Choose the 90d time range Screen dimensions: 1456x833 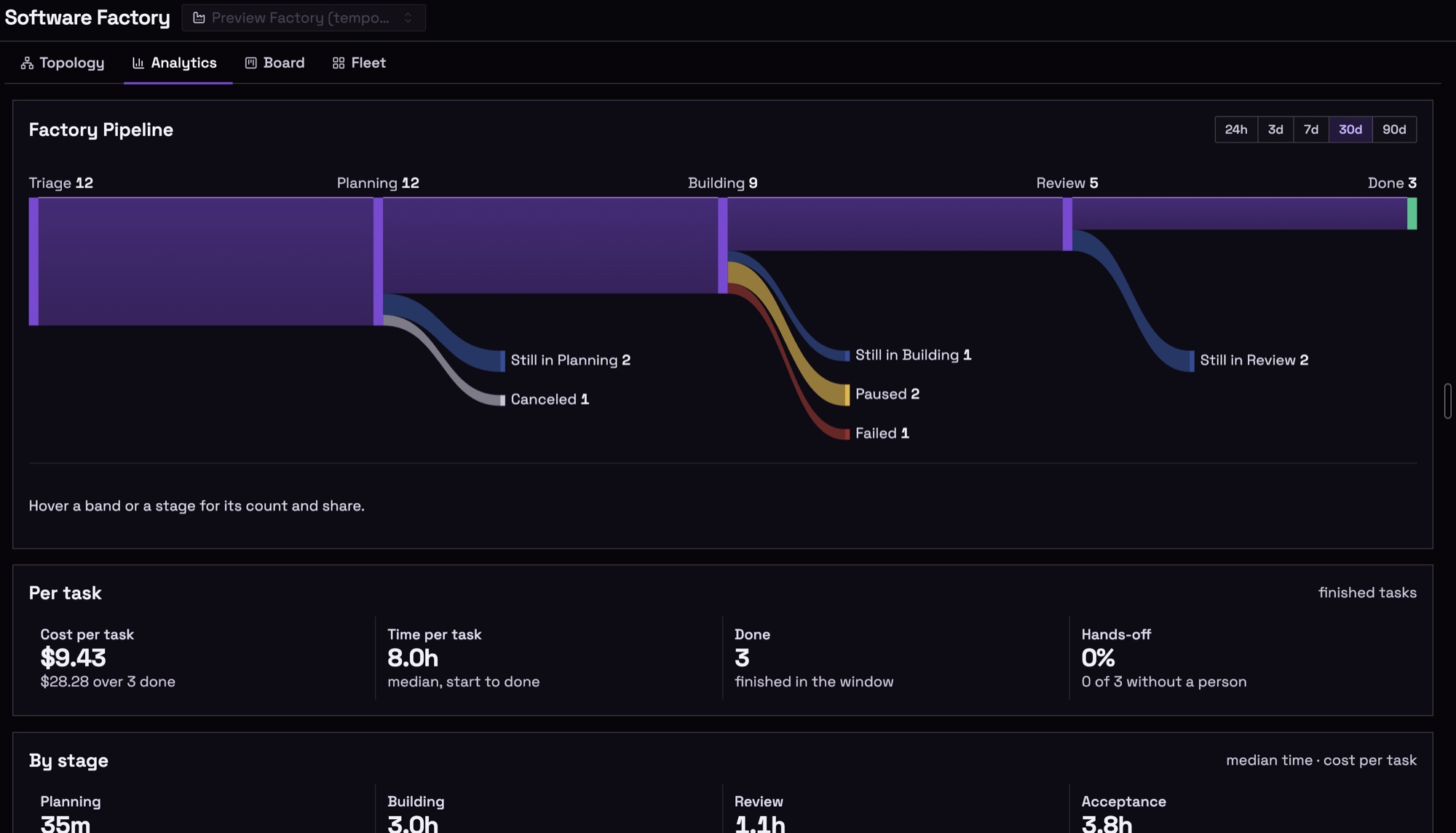(1394, 130)
